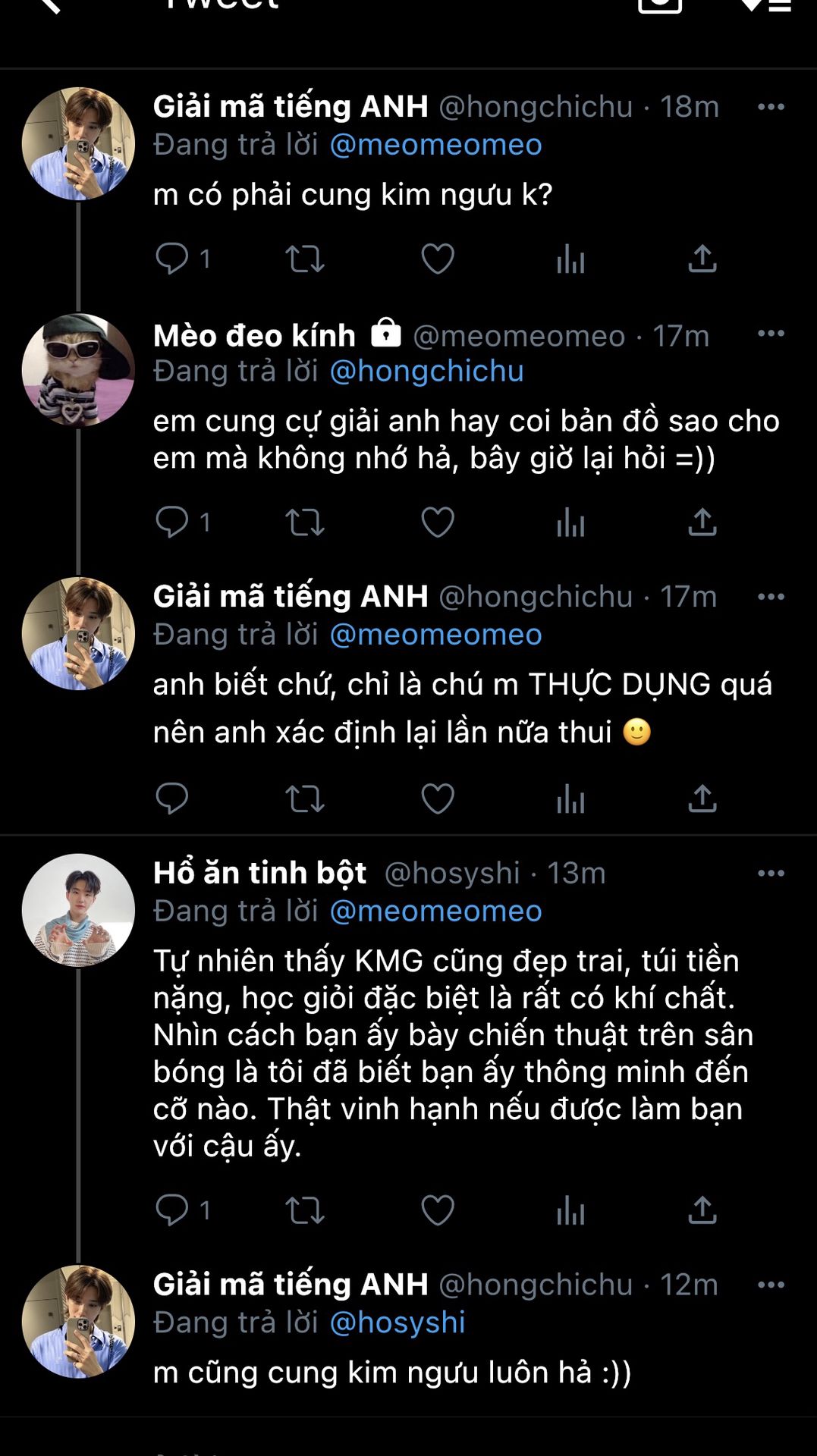
Task: Open @hongchichu mention in Mèo đeo kính's reply
Action: [x=427, y=372]
